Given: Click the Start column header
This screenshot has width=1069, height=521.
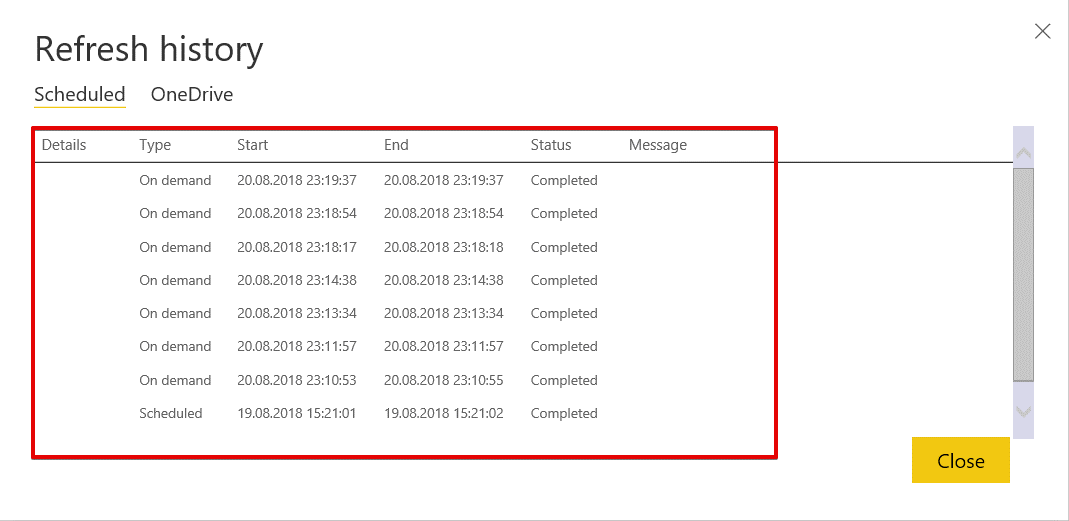Looking at the screenshot, I should click(253, 145).
